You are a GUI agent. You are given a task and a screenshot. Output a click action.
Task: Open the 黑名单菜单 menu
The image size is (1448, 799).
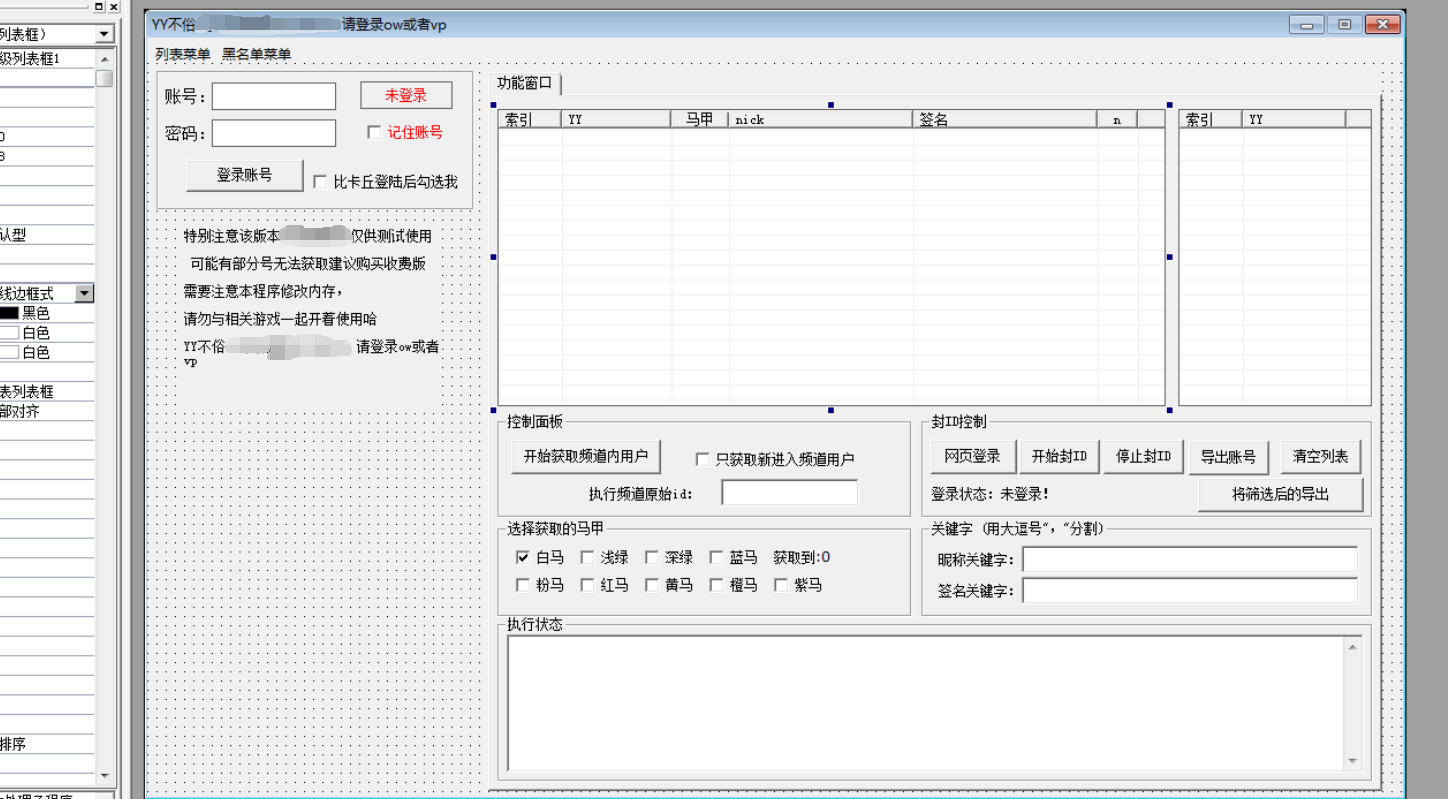(256, 54)
